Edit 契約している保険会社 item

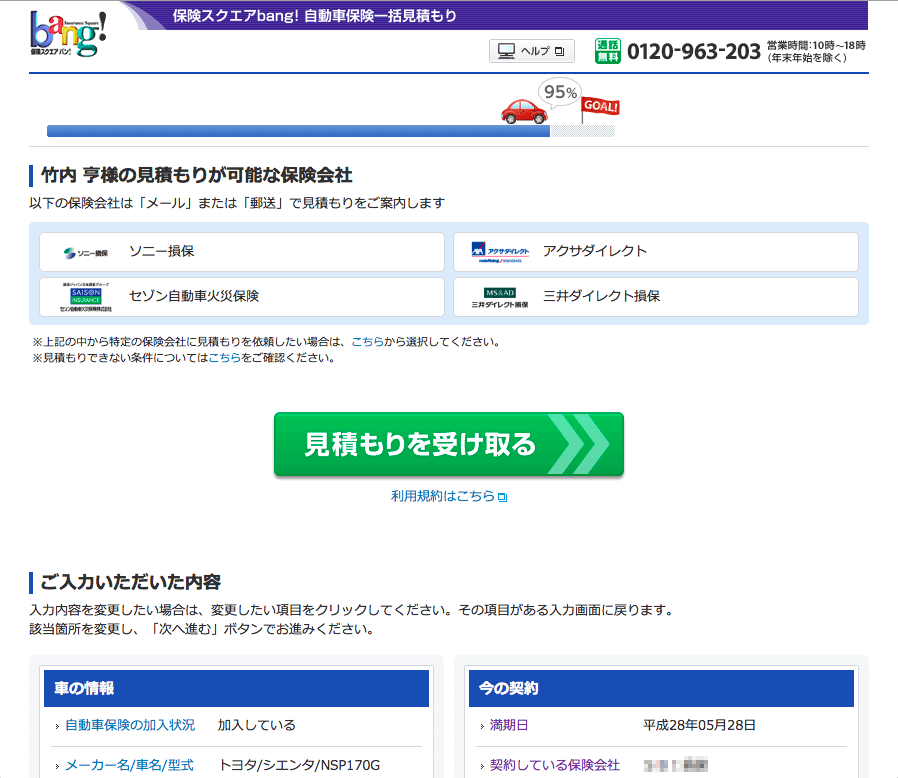[x=554, y=765]
